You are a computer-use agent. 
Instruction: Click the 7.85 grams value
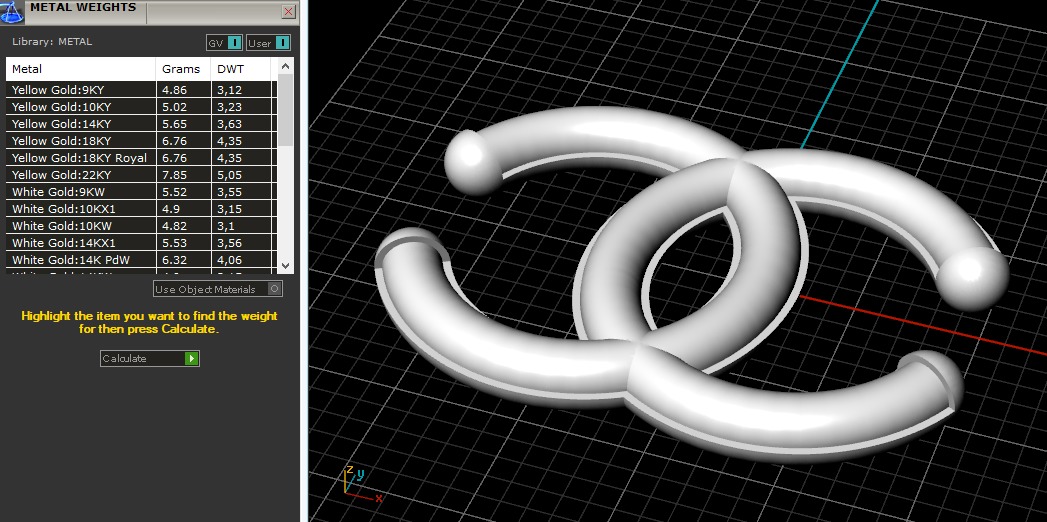click(174, 175)
